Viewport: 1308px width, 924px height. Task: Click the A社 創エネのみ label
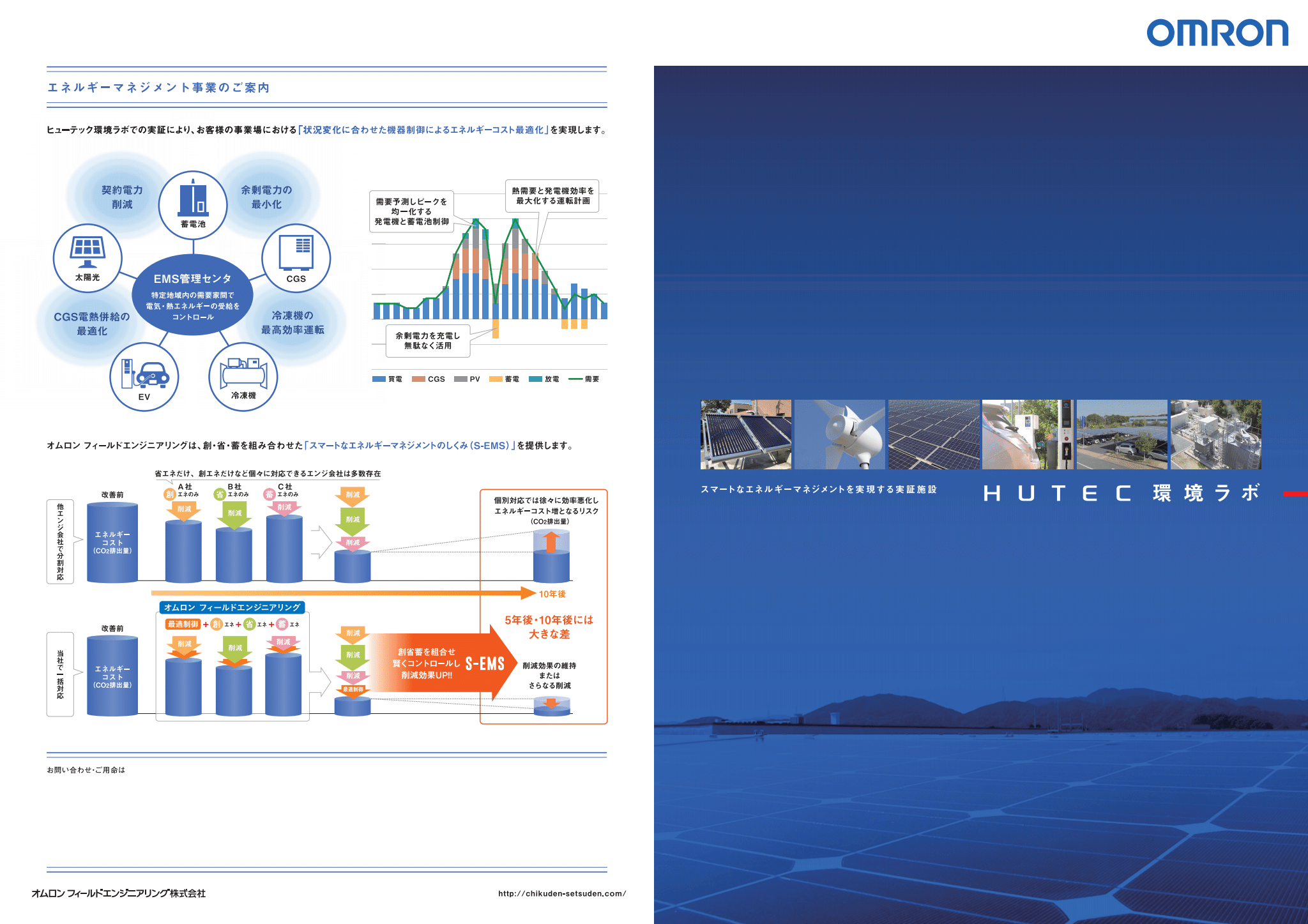(x=183, y=490)
